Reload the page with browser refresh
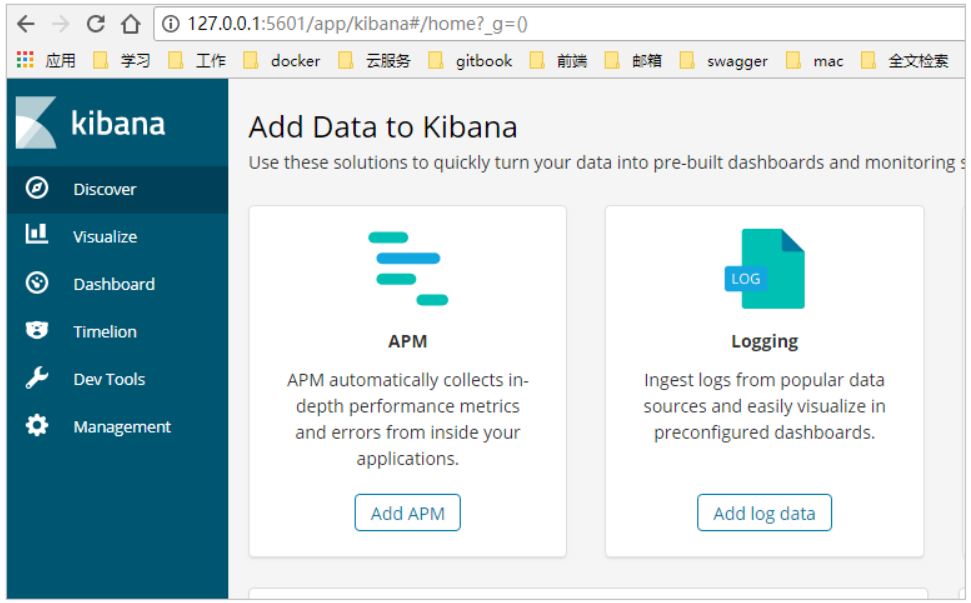Screen dimensions: 971x603 [x=96, y=24]
